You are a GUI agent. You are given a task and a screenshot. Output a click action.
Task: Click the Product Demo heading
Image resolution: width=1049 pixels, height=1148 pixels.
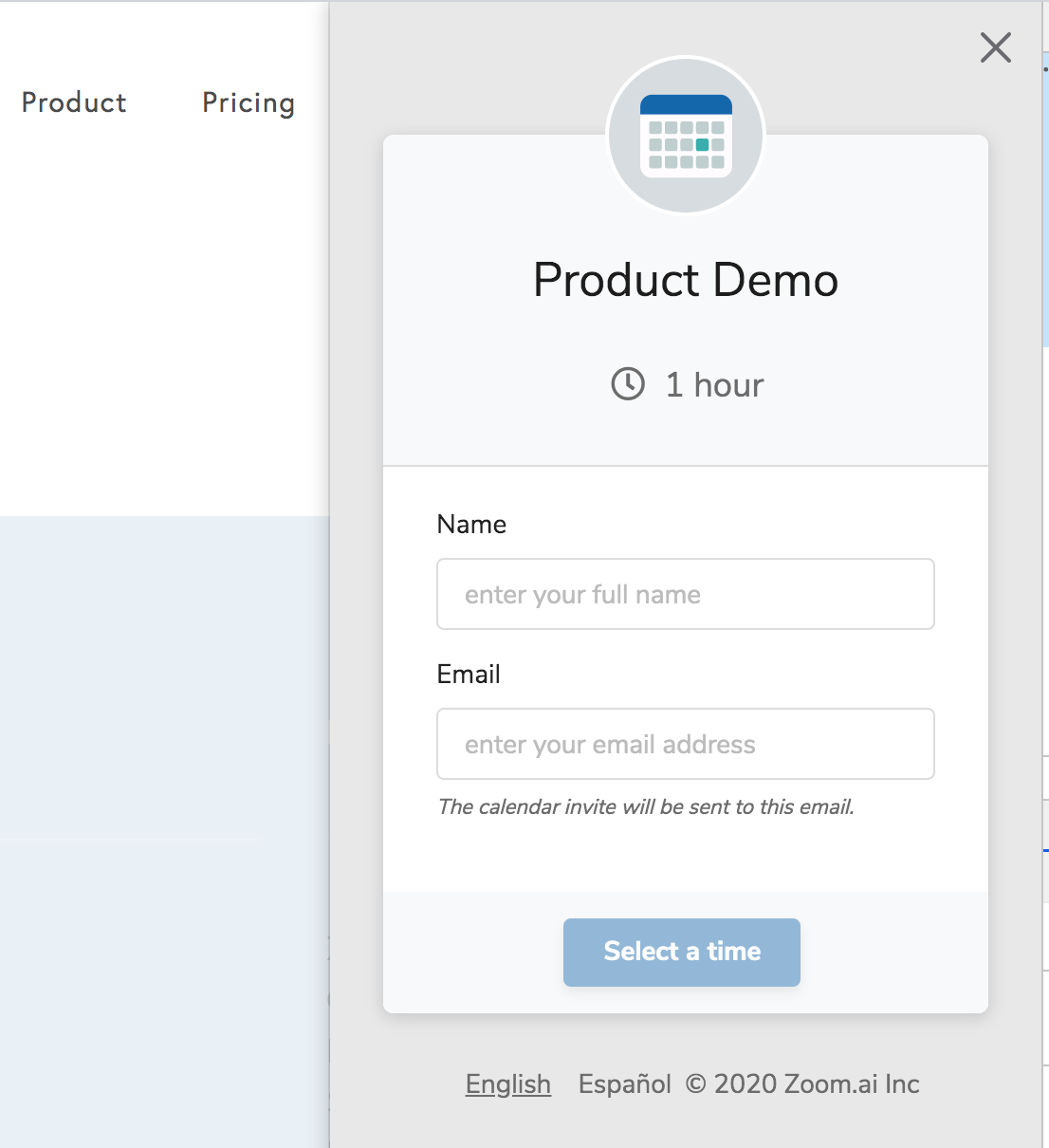click(x=686, y=280)
